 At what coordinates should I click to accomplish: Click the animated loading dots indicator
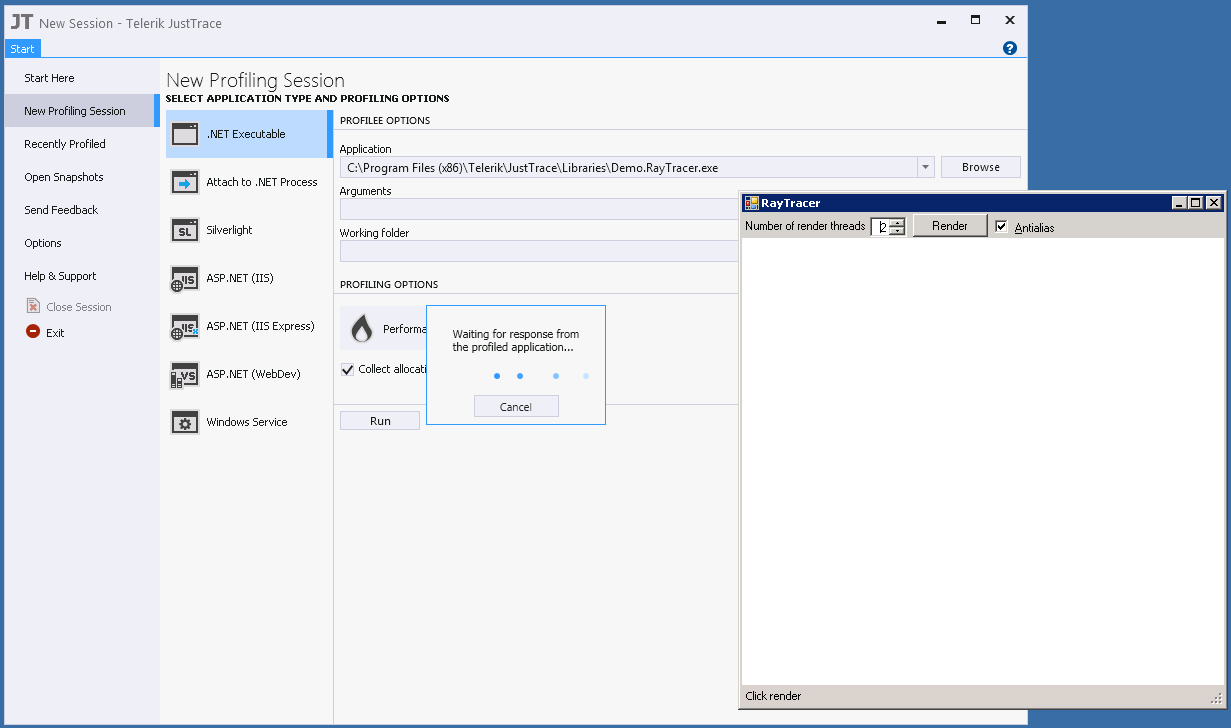(x=541, y=376)
